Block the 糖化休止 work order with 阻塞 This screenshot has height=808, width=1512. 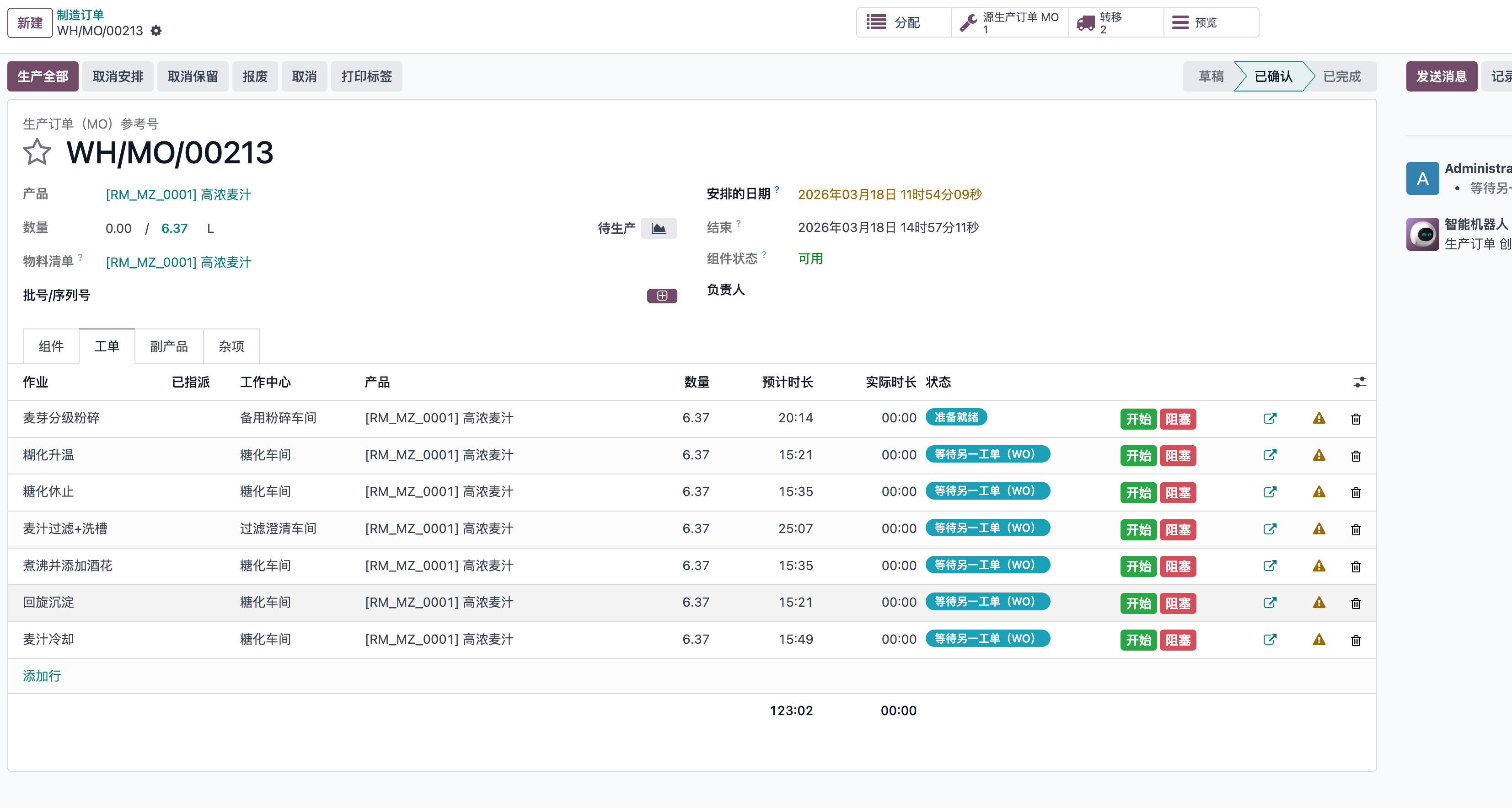[x=1178, y=493]
